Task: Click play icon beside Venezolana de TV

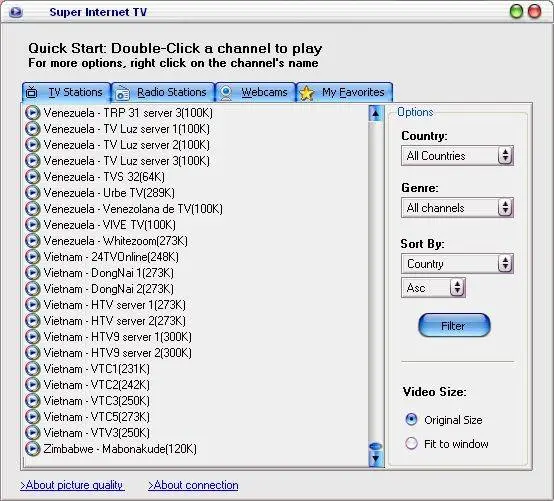Action: coord(33,209)
